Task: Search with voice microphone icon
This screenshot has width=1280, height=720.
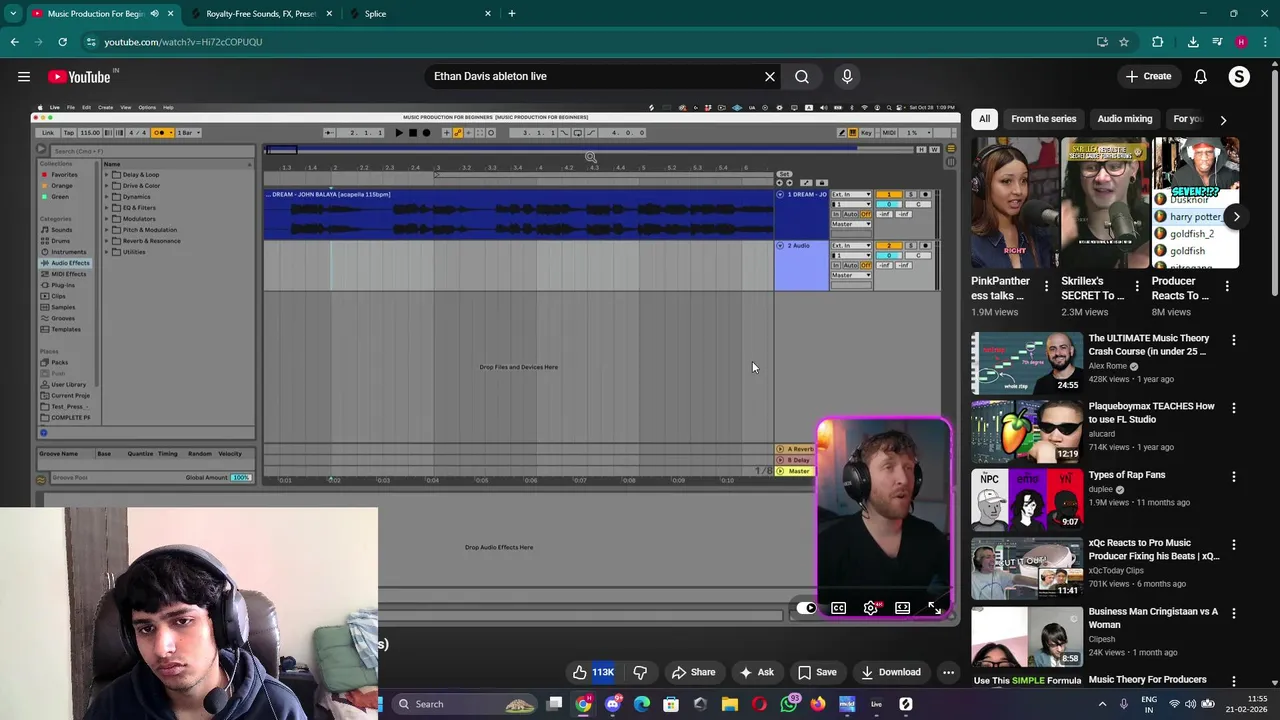Action: tap(847, 76)
